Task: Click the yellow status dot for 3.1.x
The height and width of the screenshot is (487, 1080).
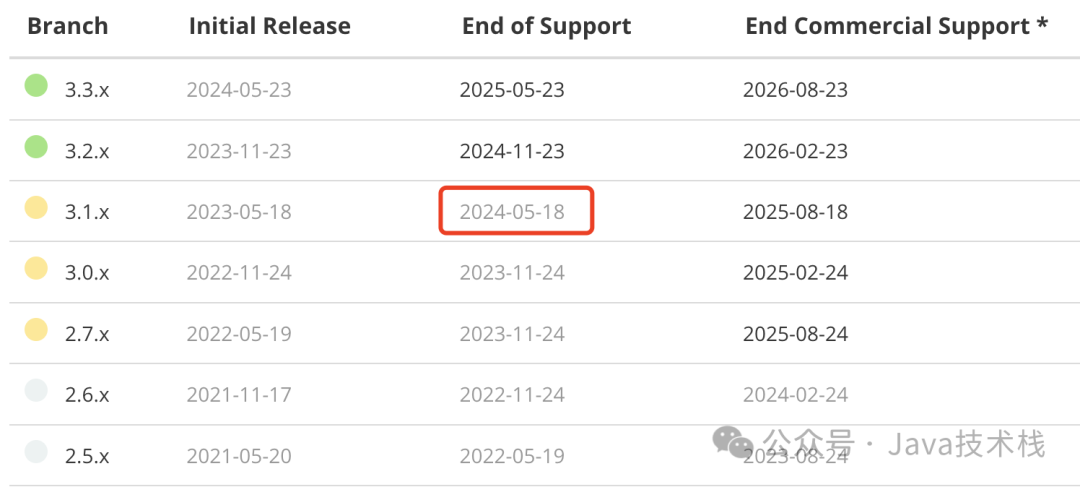Action: tap(36, 207)
